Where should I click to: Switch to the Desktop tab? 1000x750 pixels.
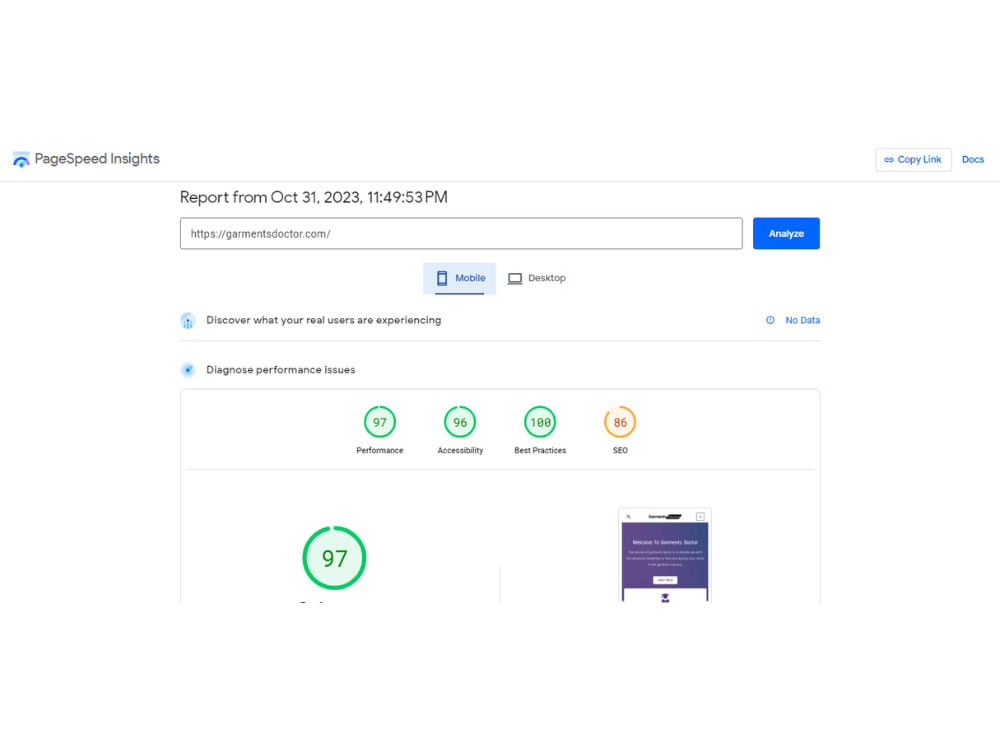click(536, 278)
